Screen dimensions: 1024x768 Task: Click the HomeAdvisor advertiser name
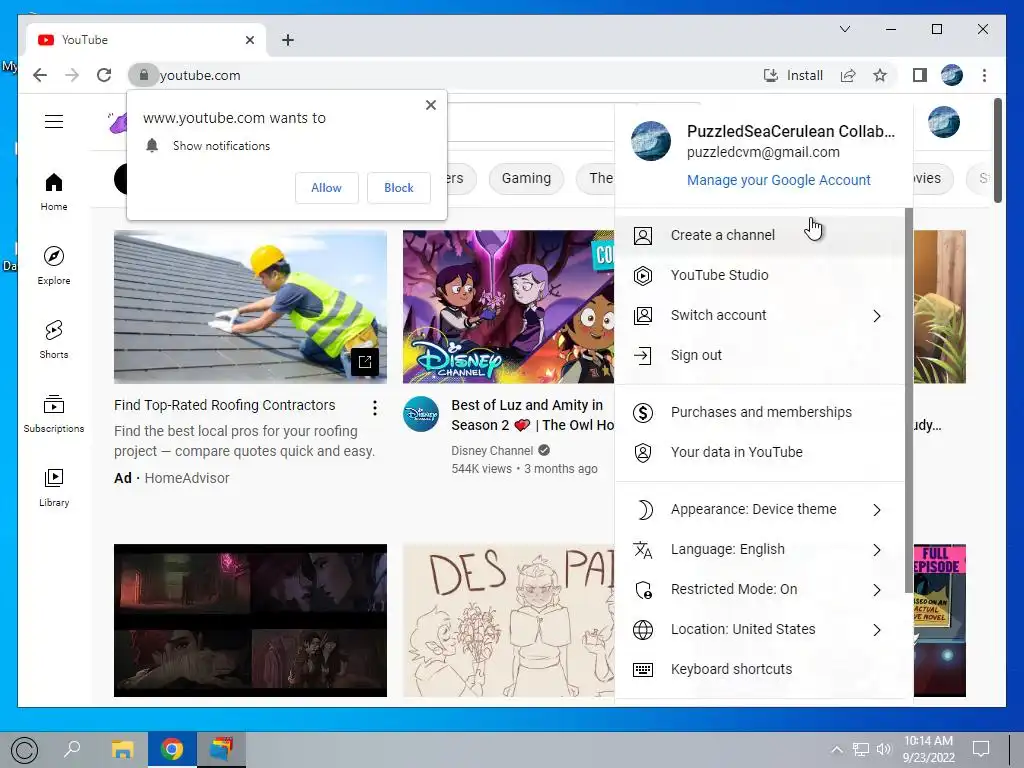click(187, 478)
